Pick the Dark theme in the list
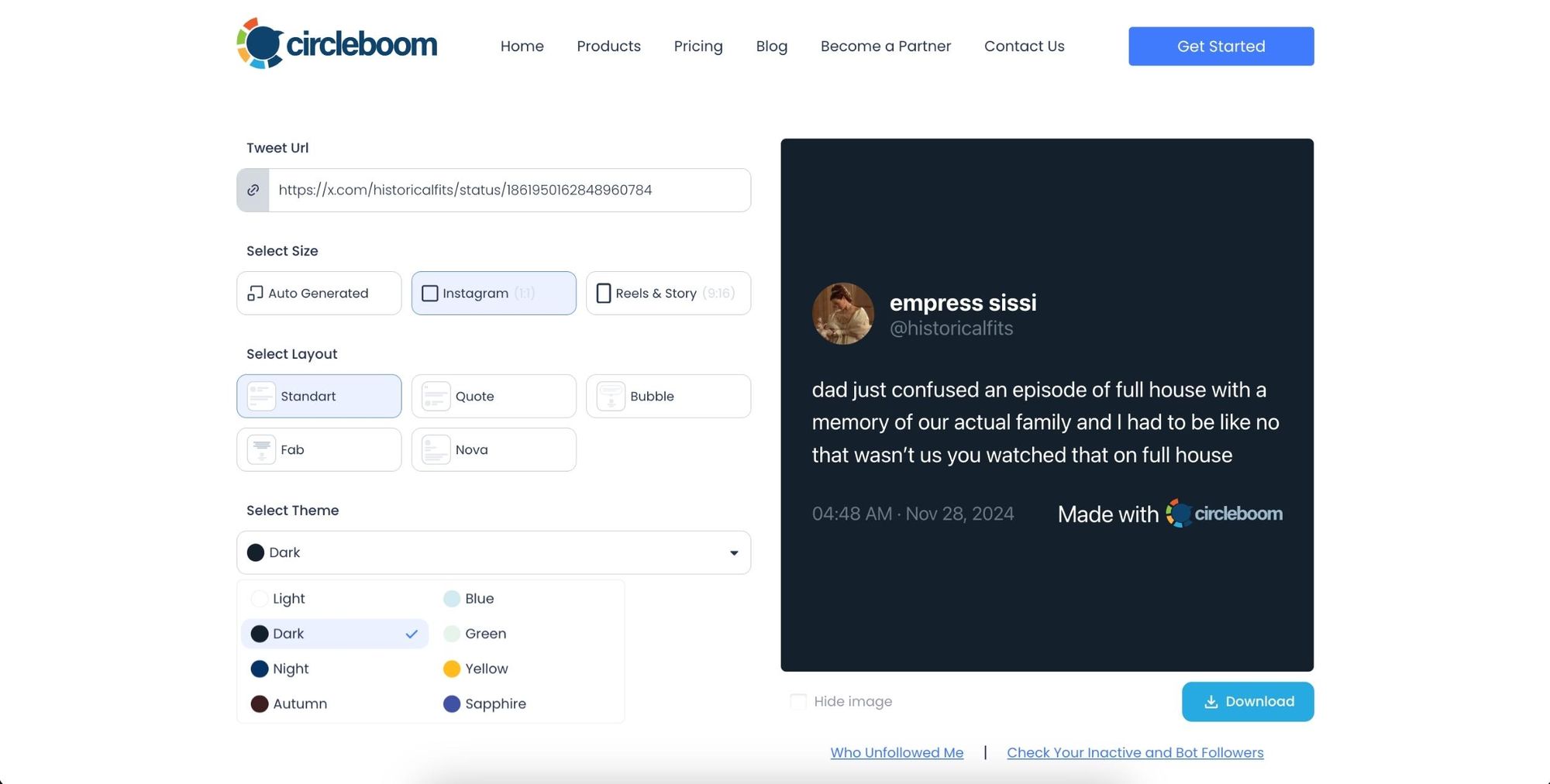This screenshot has width=1550, height=784. coord(335,634)
